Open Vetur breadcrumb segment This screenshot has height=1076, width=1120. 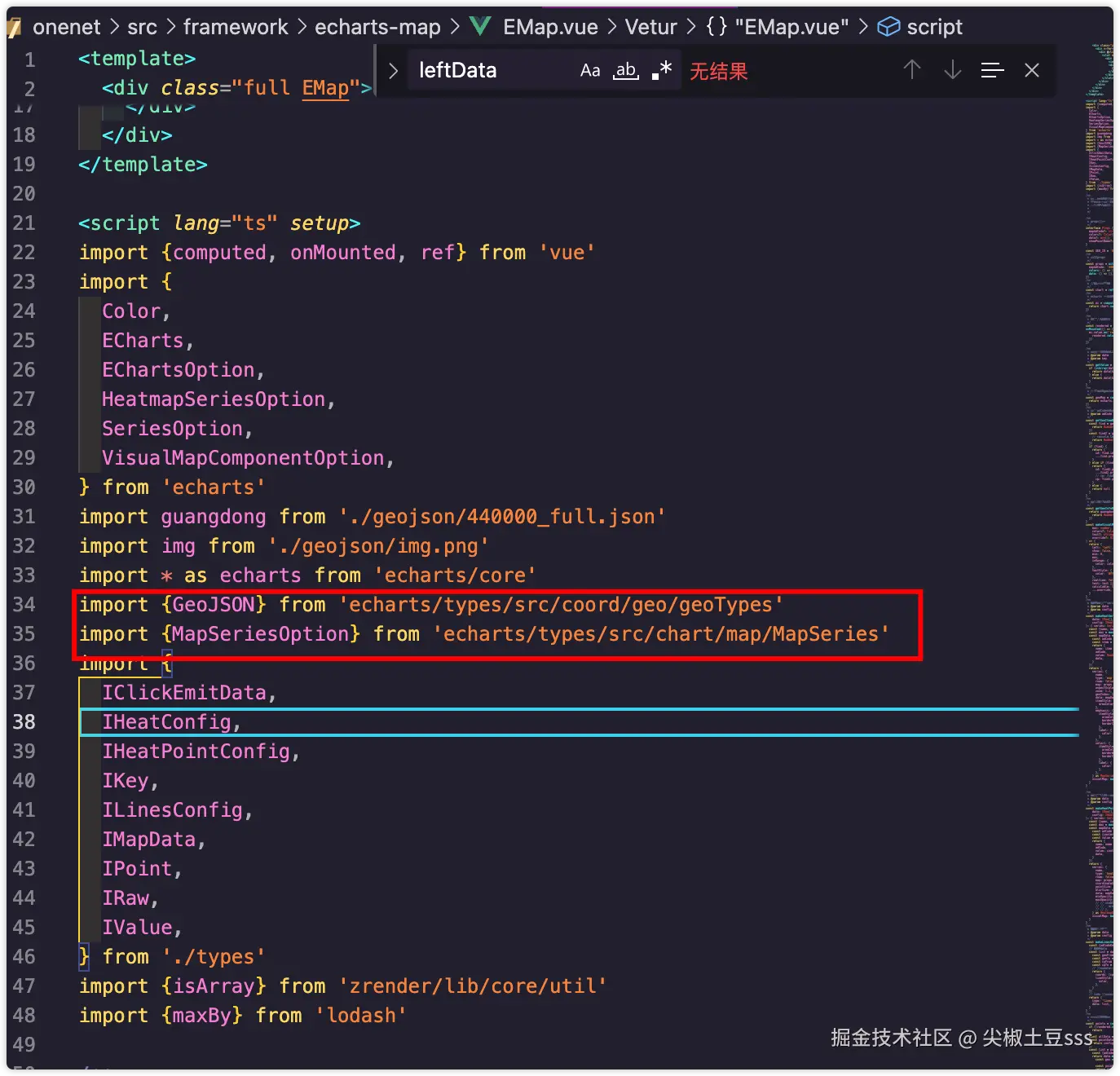click(650, 27)
